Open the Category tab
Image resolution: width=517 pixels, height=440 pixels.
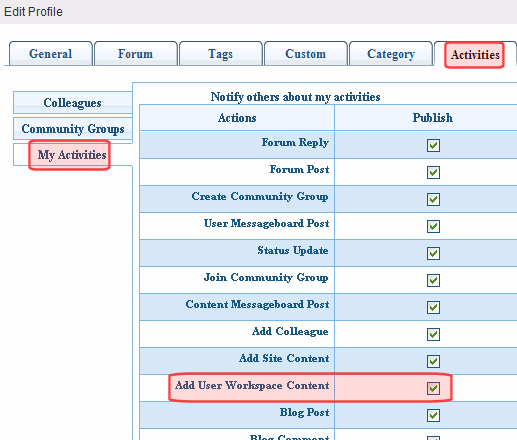click(391, 54)
